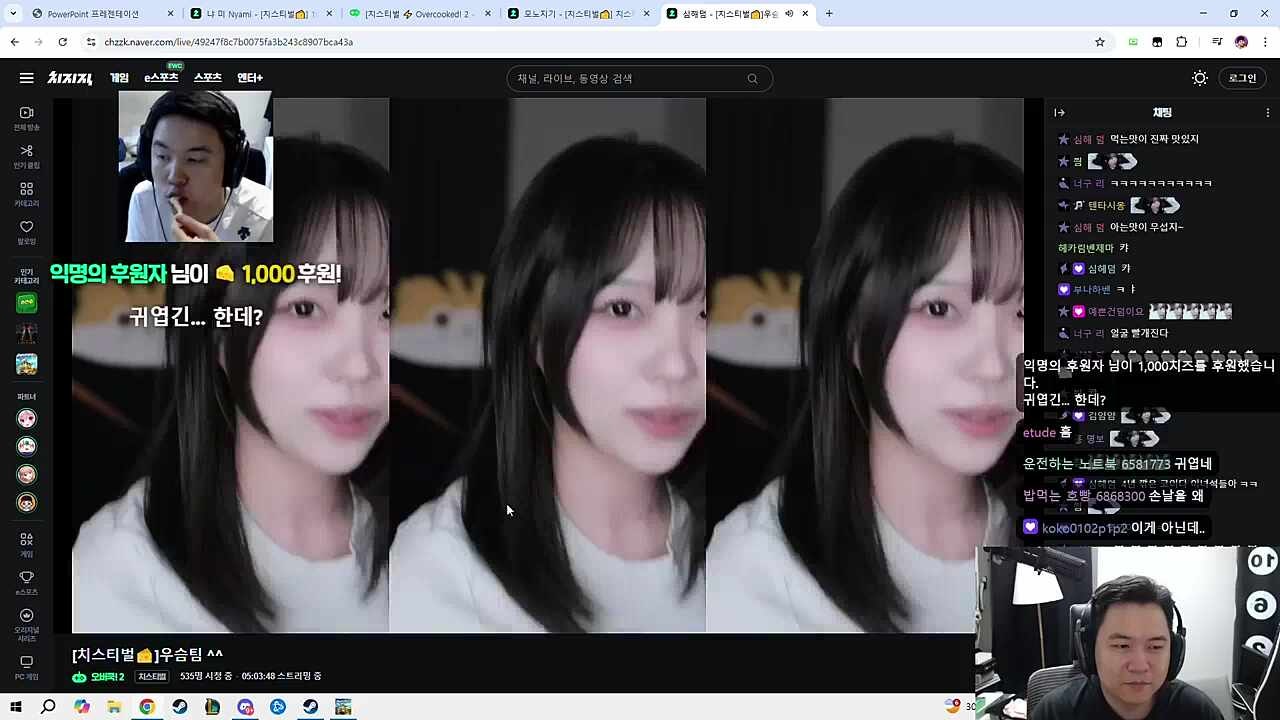Open 전체 방송 in the left sidebar

[x=27, y=118]
